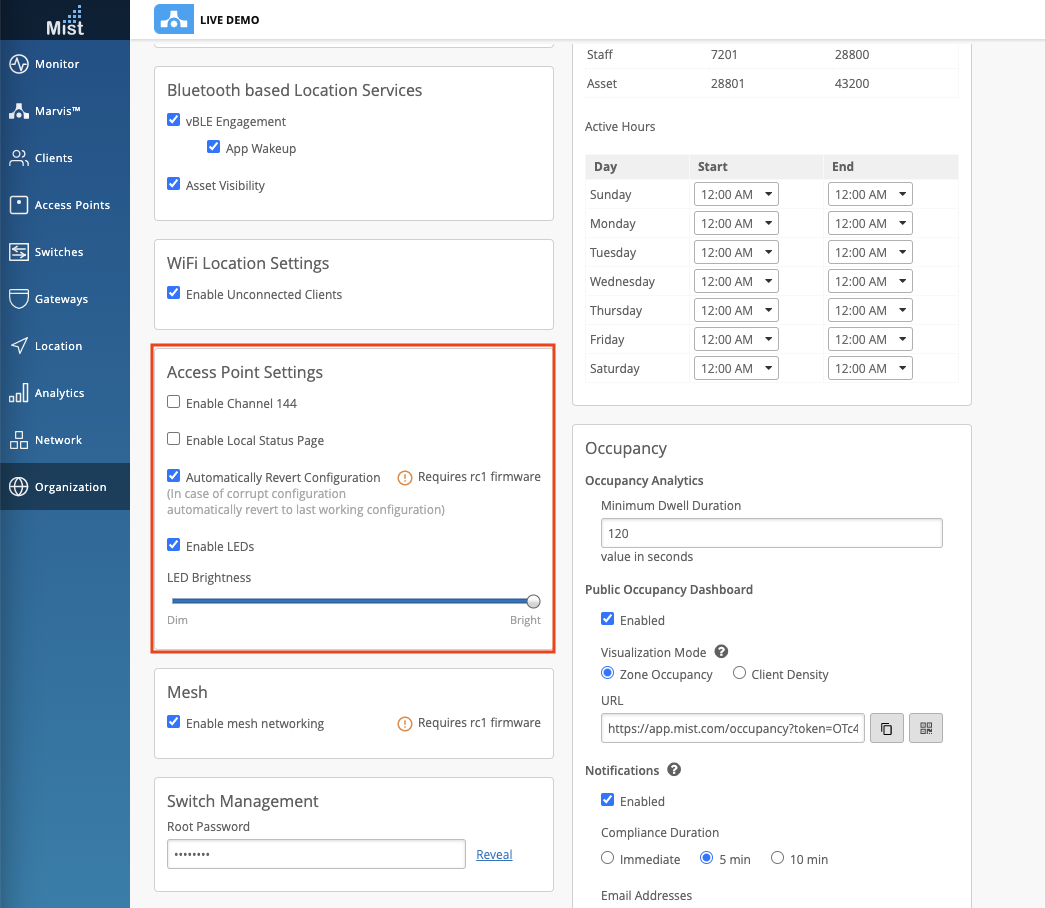Click the QR code icon button
The width and height of the screenshot is (1045, 908).
pos(926,729)
